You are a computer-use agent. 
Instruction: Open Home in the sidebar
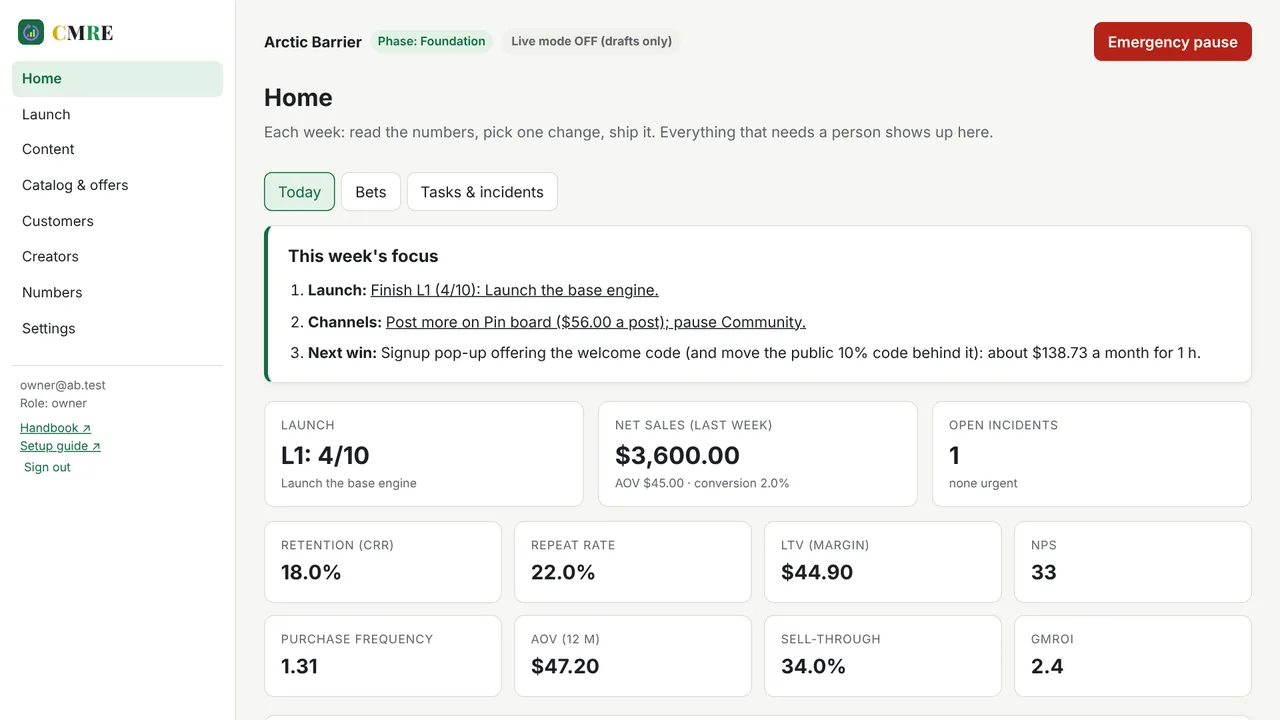coord(117,79)
